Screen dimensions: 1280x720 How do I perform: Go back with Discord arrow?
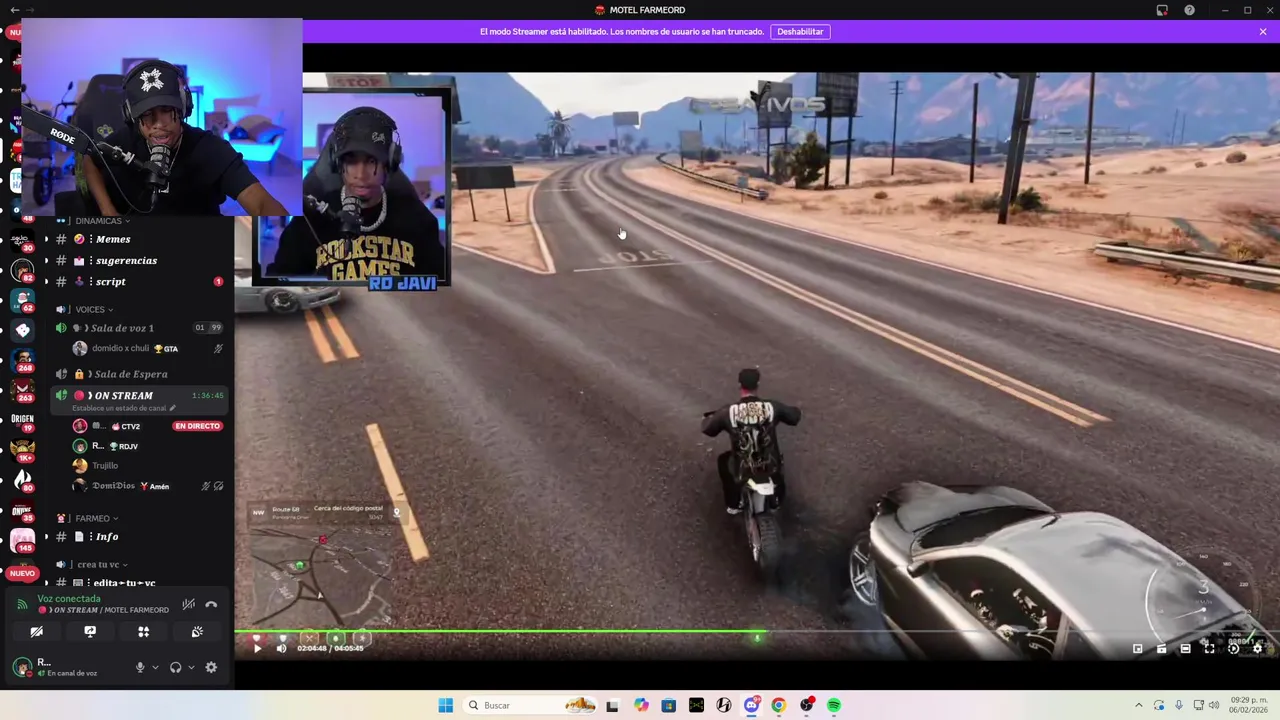pyautogui.click(x=14, y=10)
